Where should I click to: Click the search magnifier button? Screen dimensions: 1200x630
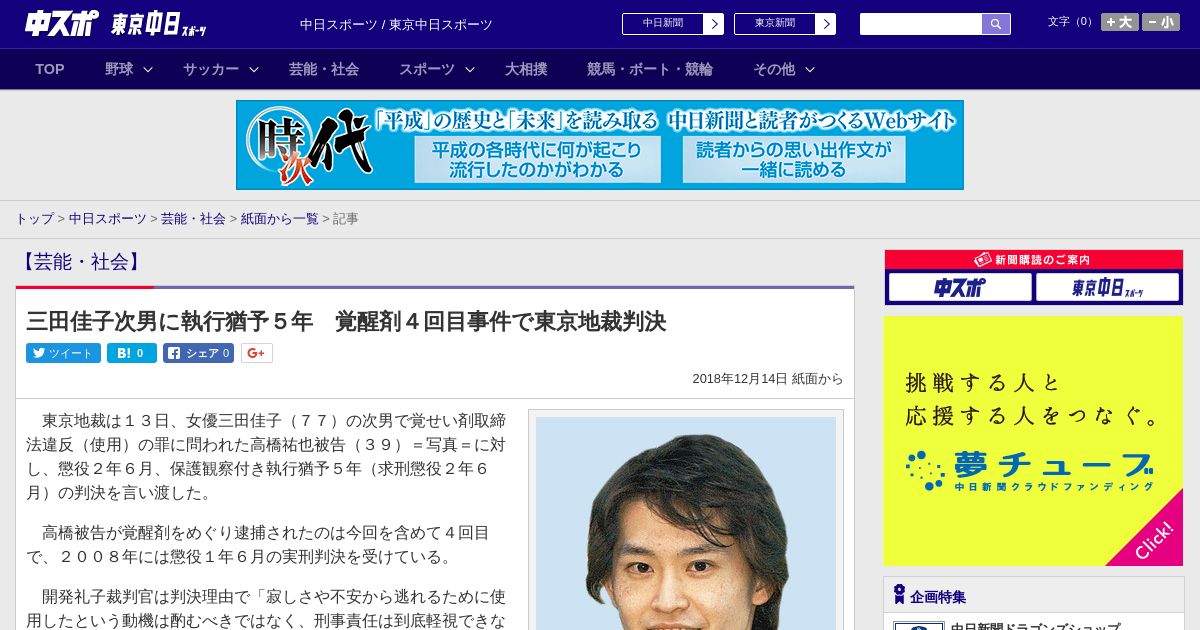point(996,24)
